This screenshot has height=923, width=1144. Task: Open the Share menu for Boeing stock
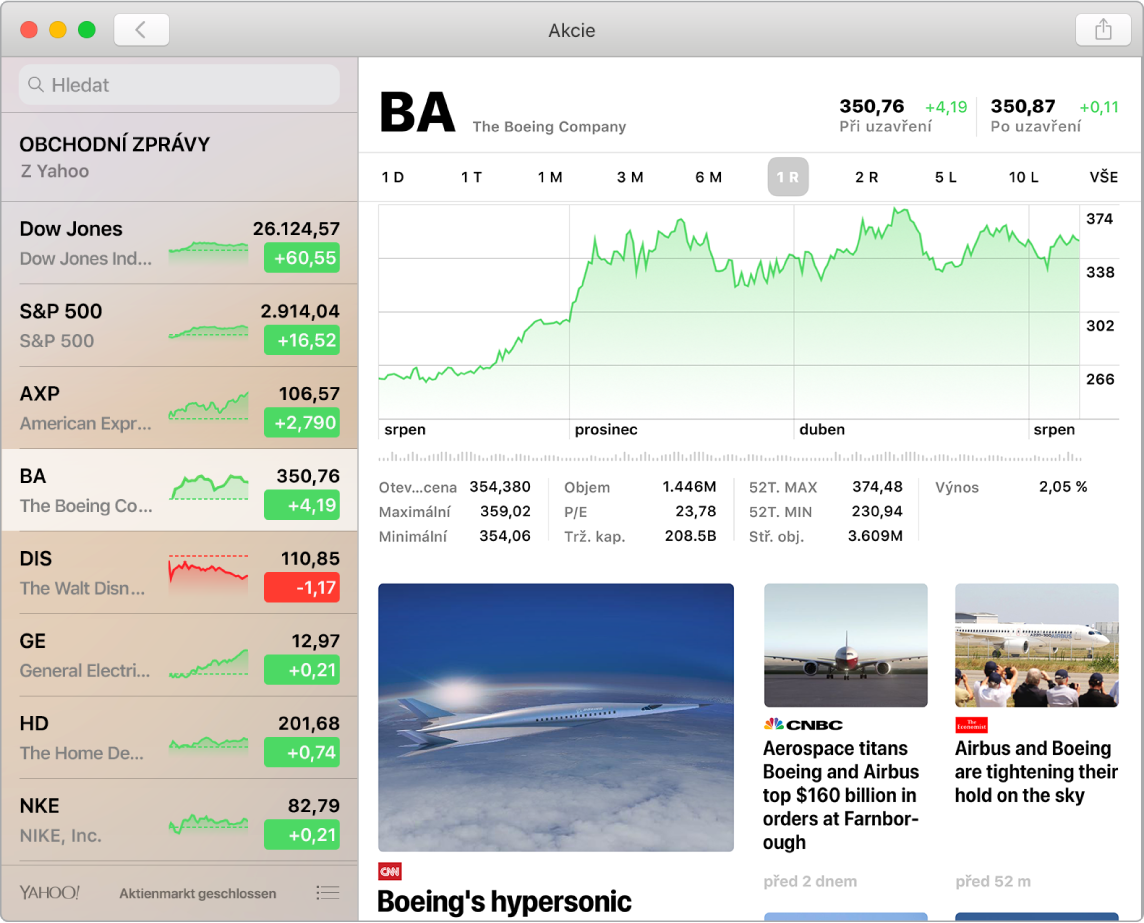click(1102, 30)
